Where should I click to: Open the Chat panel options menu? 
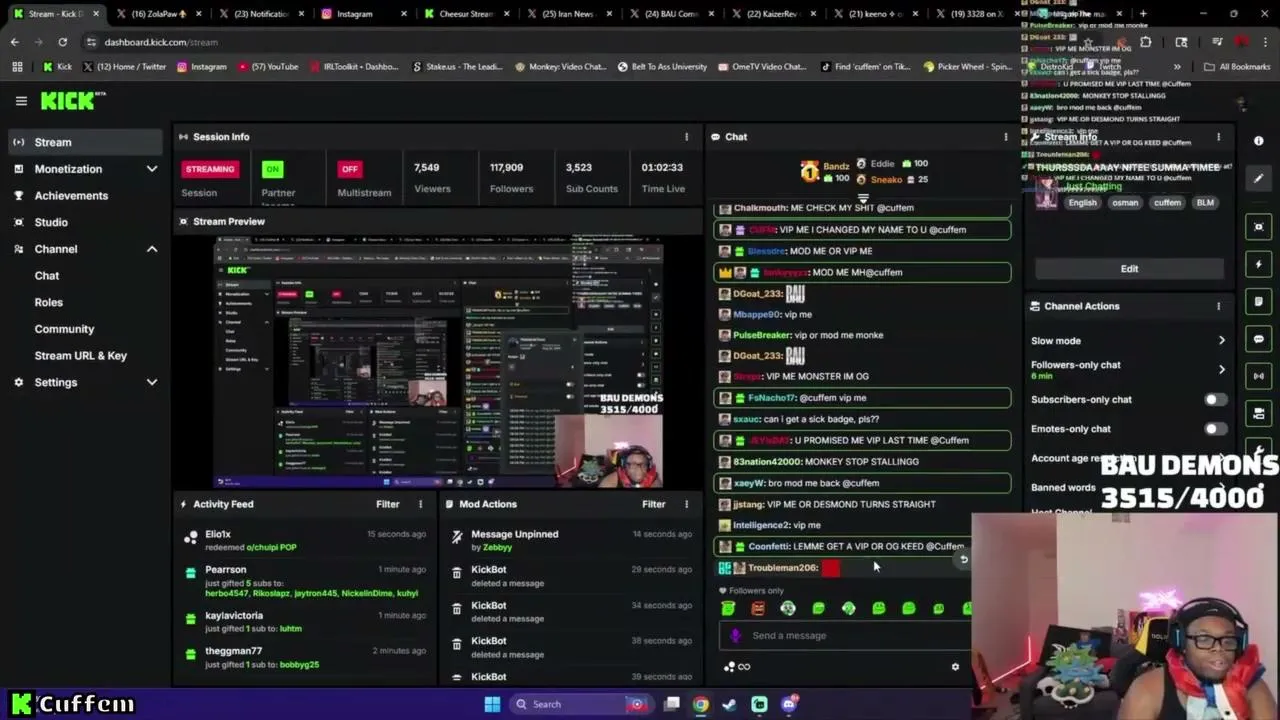(x=1006, y=137)
